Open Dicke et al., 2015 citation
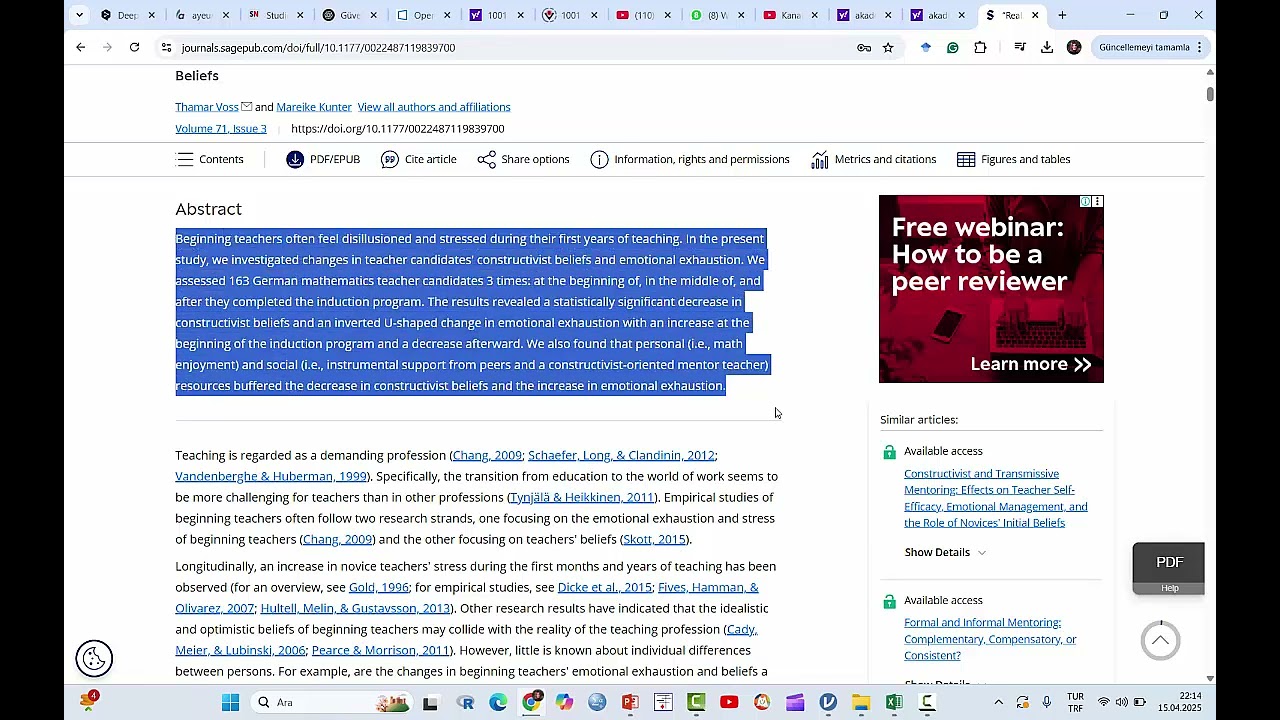 tap(605, 587)
